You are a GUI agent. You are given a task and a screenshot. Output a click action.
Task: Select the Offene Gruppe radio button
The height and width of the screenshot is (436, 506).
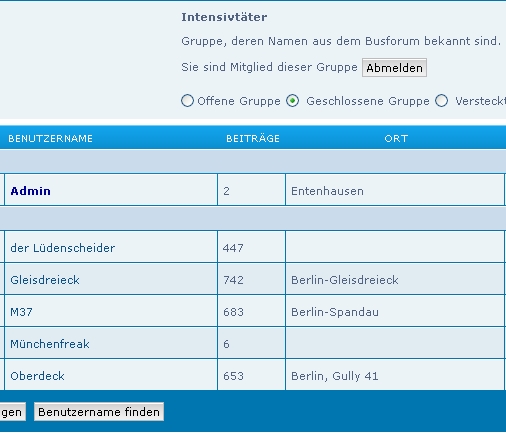[x=187, y=100]
